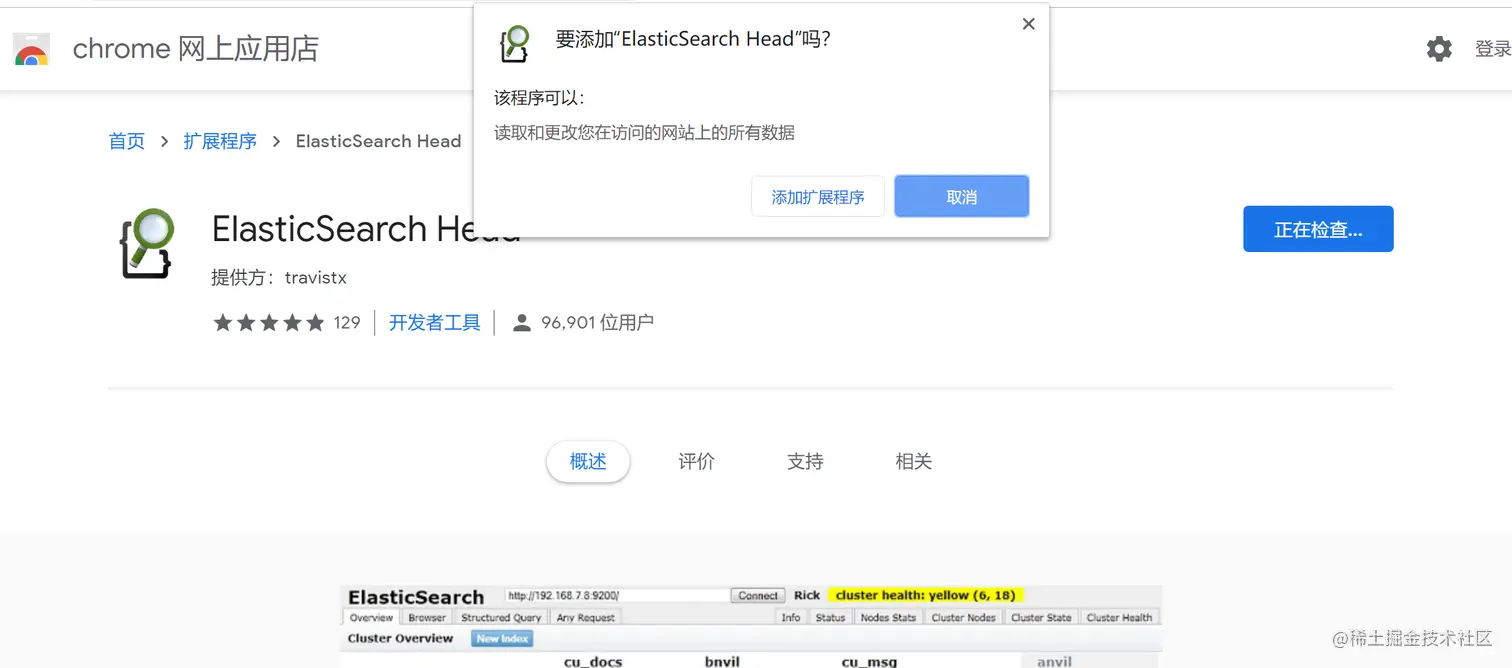This screenshot has height=668, width=1512.
Task: Click the 该程序可以: label in dialog
Action: pyautogui.click(x=539, y=98)
